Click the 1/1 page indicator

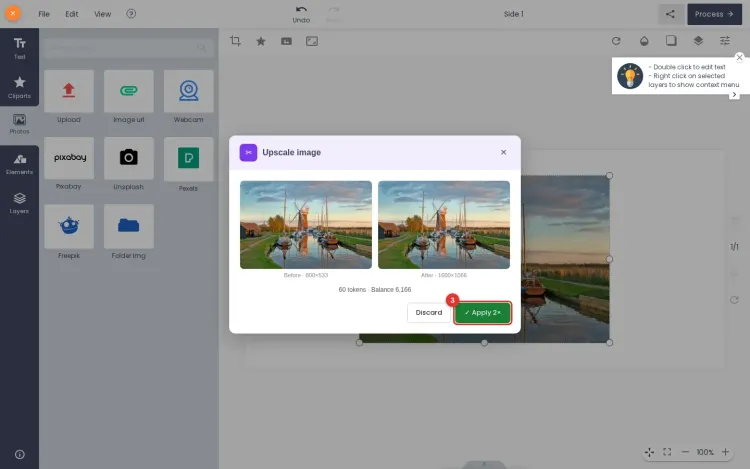click(x=734, y=247)
